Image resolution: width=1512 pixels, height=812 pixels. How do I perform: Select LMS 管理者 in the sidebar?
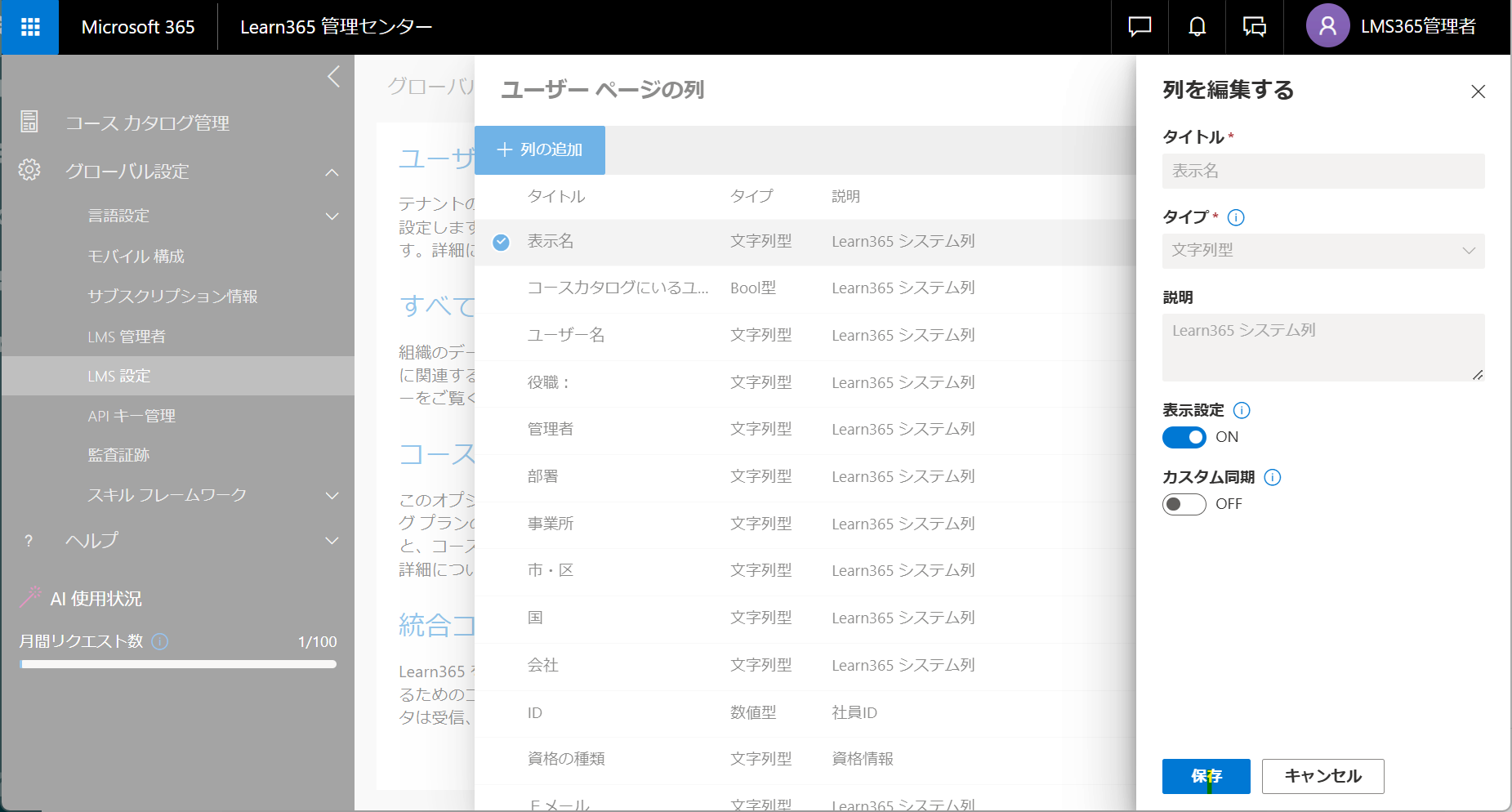point(127,336)
